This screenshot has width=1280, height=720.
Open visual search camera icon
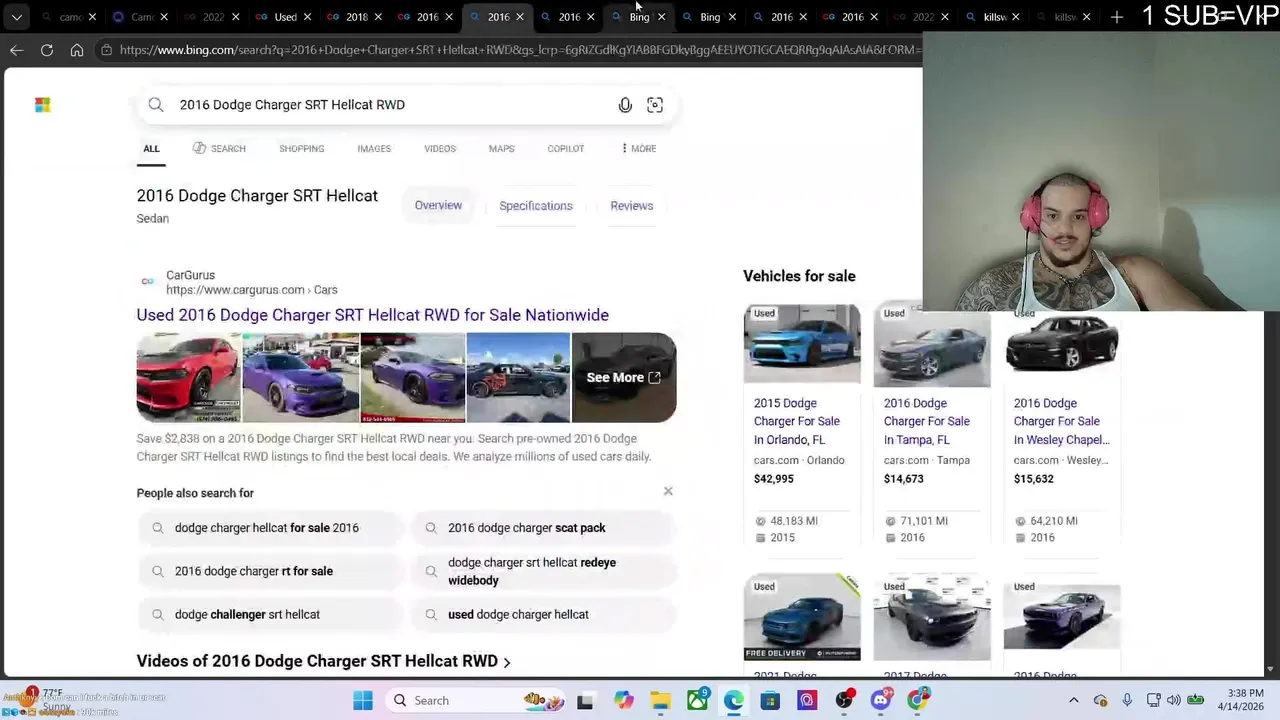click(x=655, y=105)
